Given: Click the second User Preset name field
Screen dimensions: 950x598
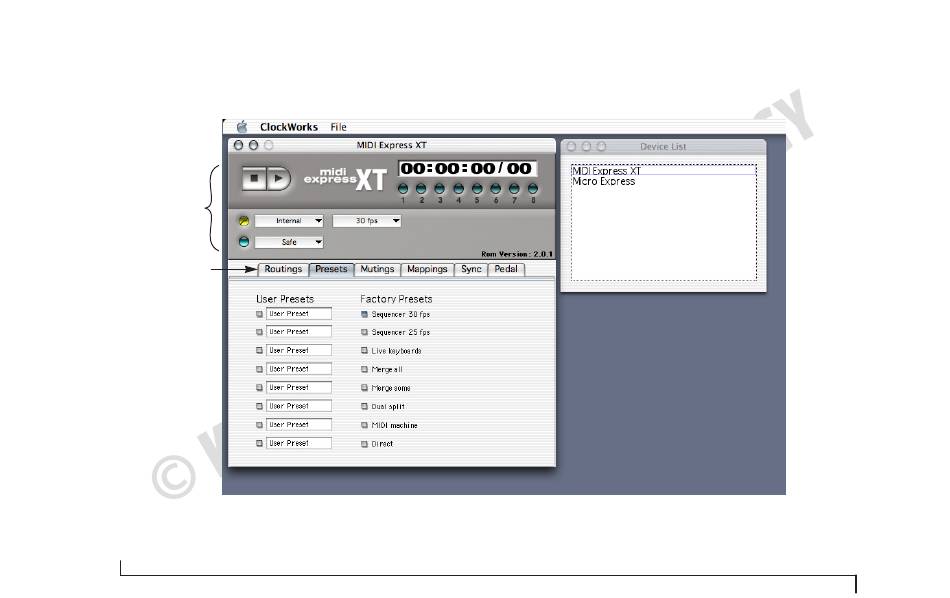Looking at the screenshot, I should pos(299,332).
